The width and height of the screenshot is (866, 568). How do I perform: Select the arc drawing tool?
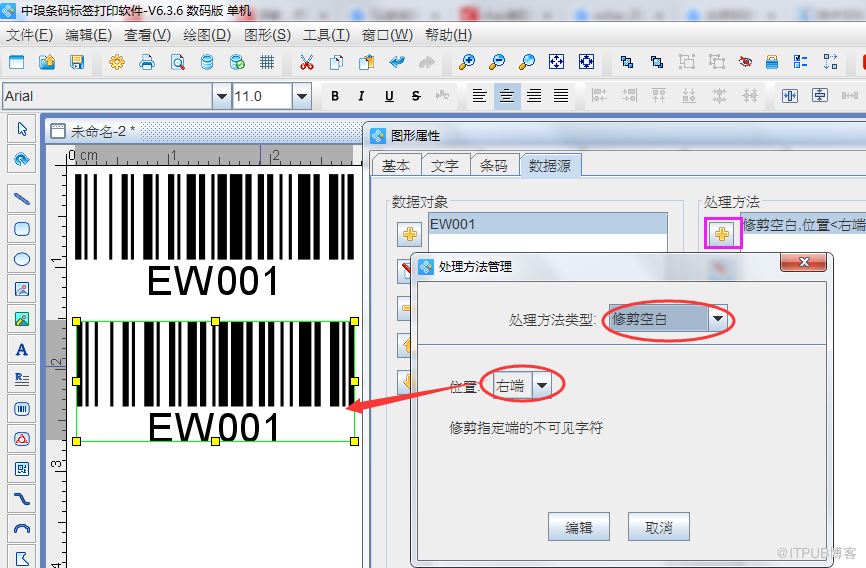pyautogui.click(x=22, y=529)
